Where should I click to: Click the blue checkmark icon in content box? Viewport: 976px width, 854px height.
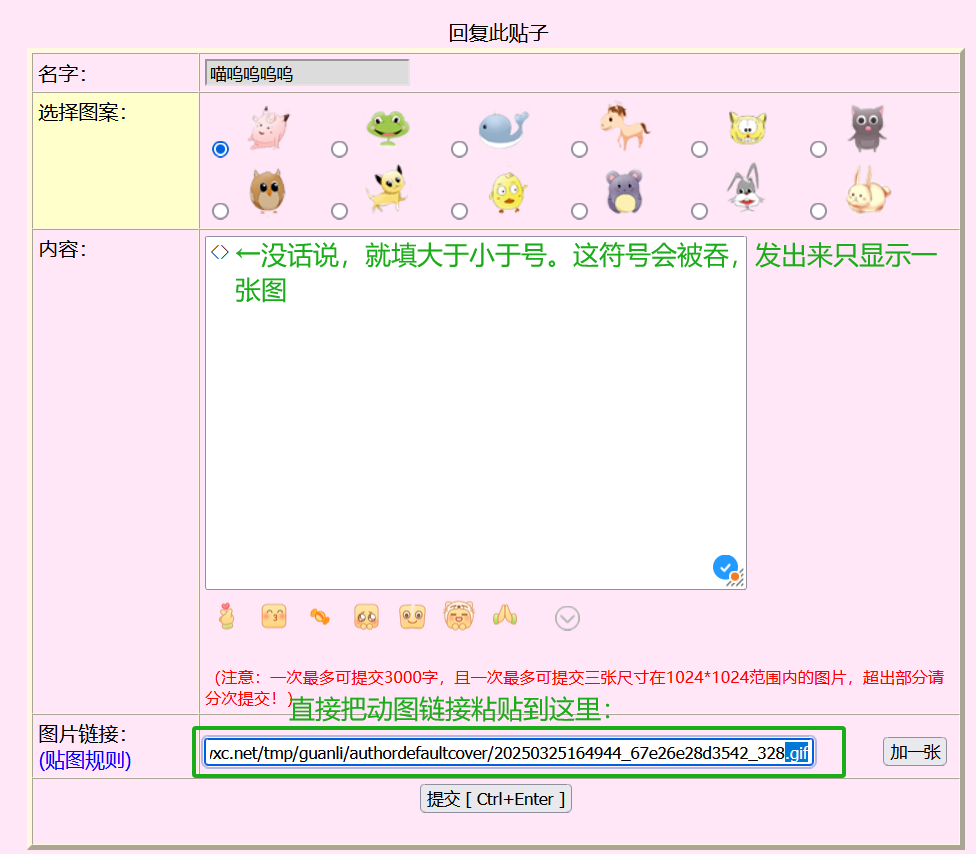(725, 567)
